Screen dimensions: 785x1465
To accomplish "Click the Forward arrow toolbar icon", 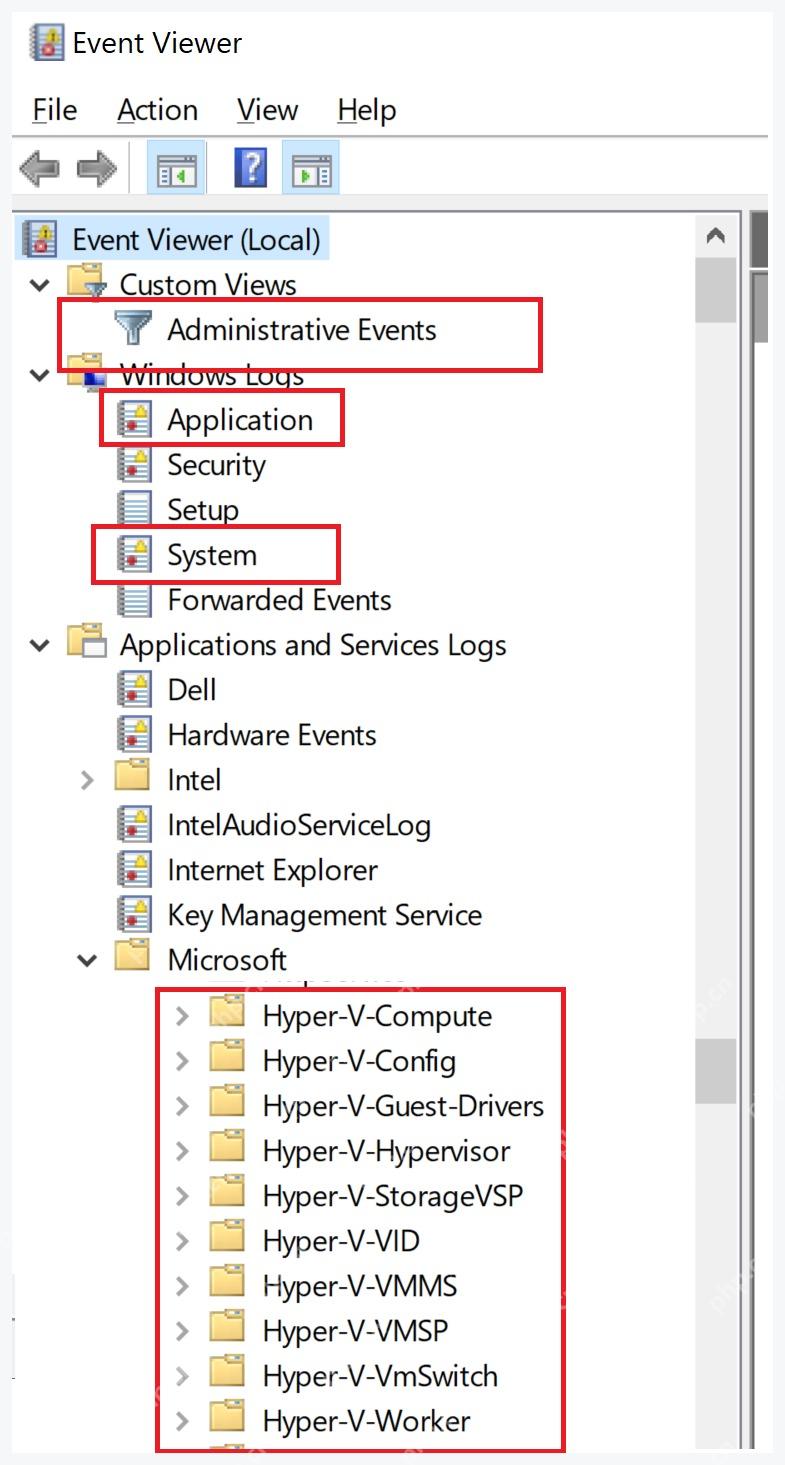I will pyautogui.click(x=97, y=168).
